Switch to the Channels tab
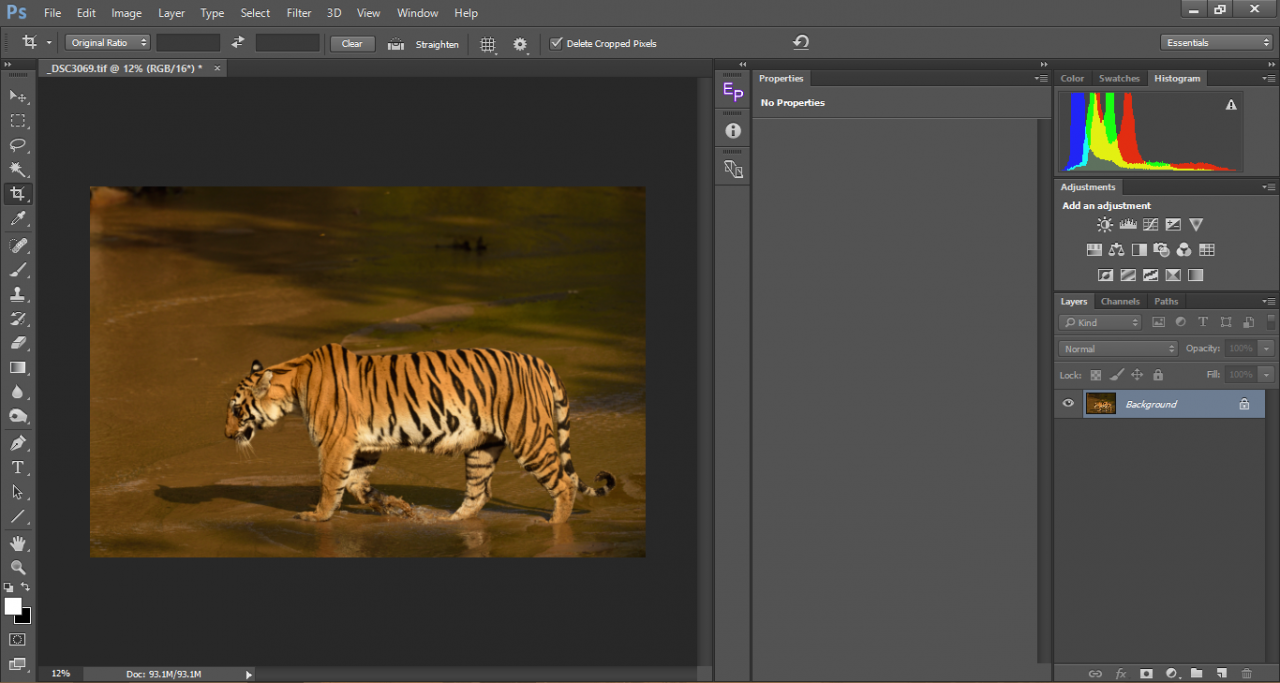Image resolution: width=1280 pixels, height=683 pixels. tap(1120, 301)
